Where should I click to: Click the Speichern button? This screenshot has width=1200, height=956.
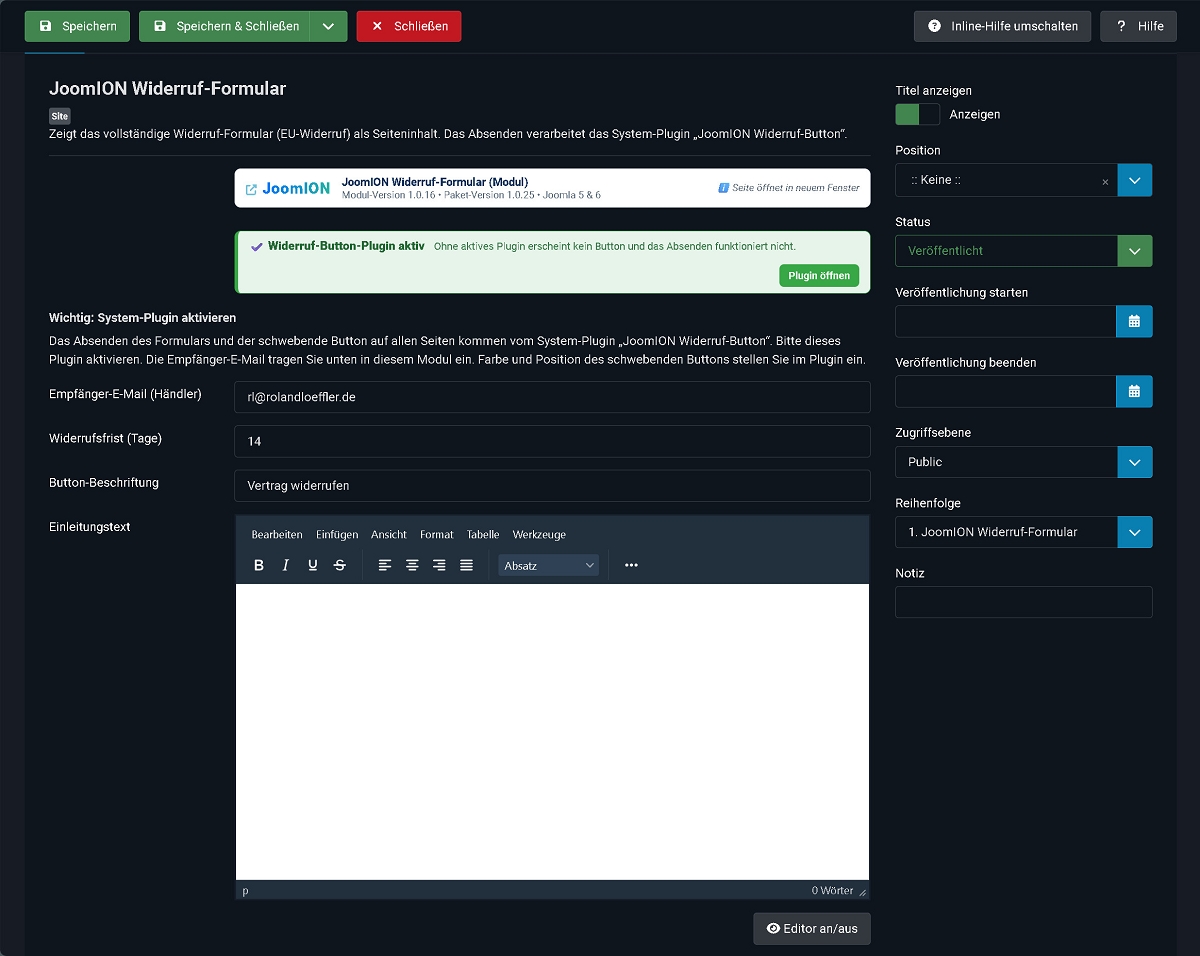pyautogui.click(x=77, y=26)
